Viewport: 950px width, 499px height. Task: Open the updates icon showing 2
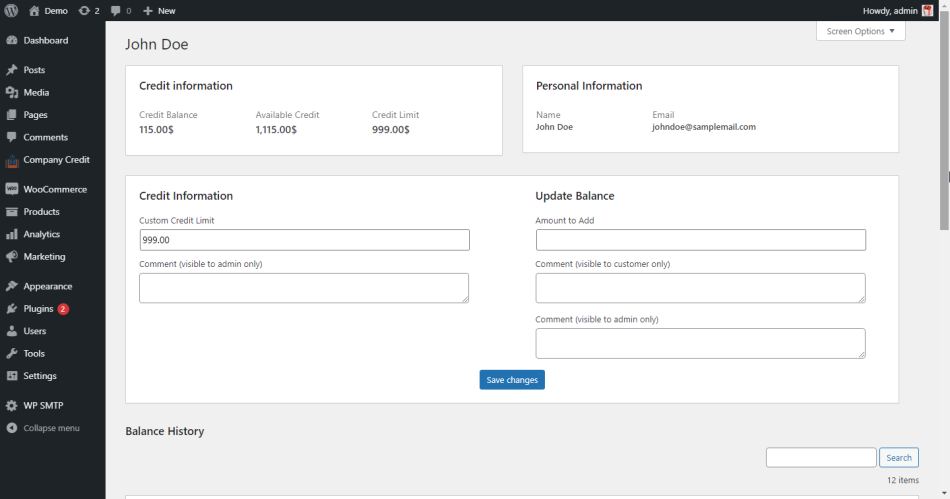coord(84,10)
